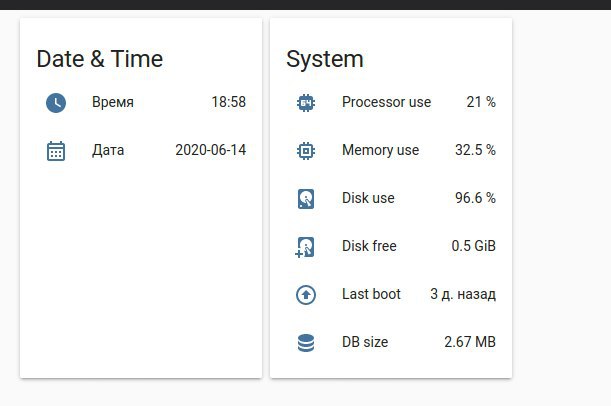Click the 2.67 MB DB size value
The width and height of the screenshot is (611, 406).
pyautogui.click(x=470, y=342)
